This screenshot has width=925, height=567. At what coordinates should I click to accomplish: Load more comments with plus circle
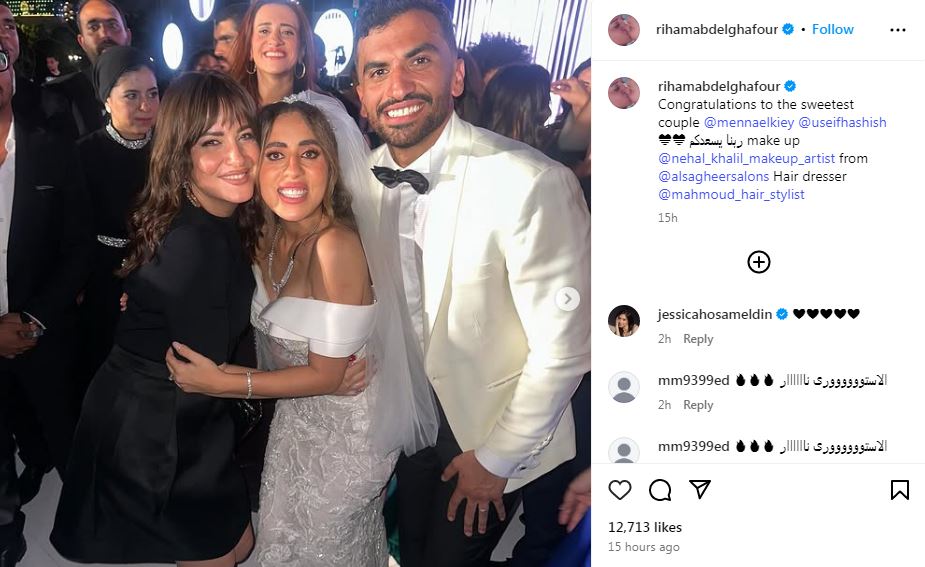tap(759, 262)
